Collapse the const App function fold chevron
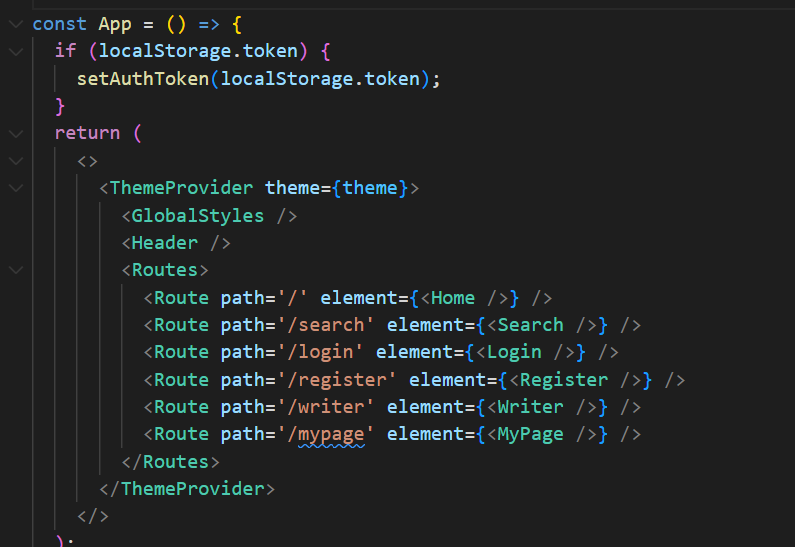 coord(16,24)
